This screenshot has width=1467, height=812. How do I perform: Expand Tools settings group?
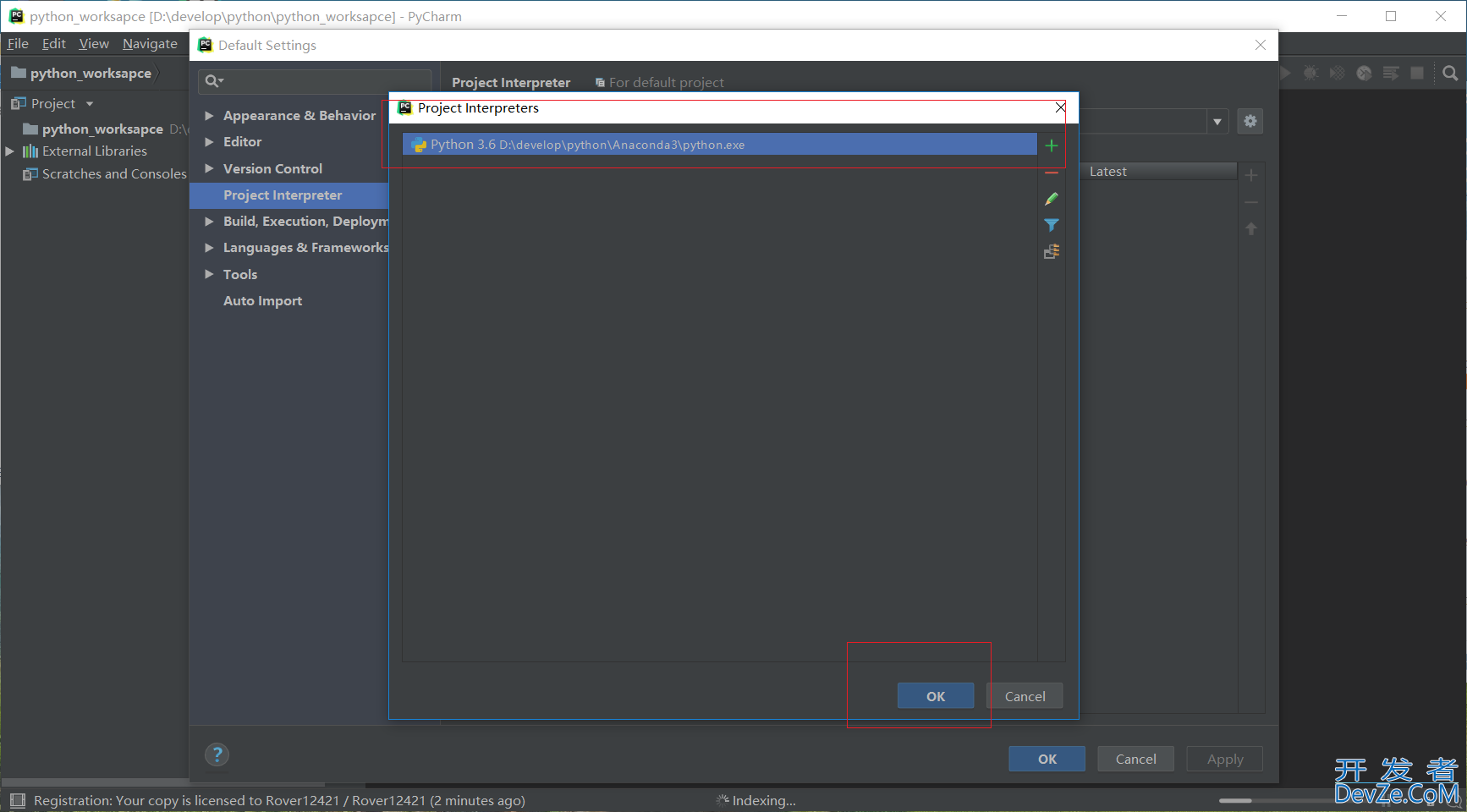209,274
